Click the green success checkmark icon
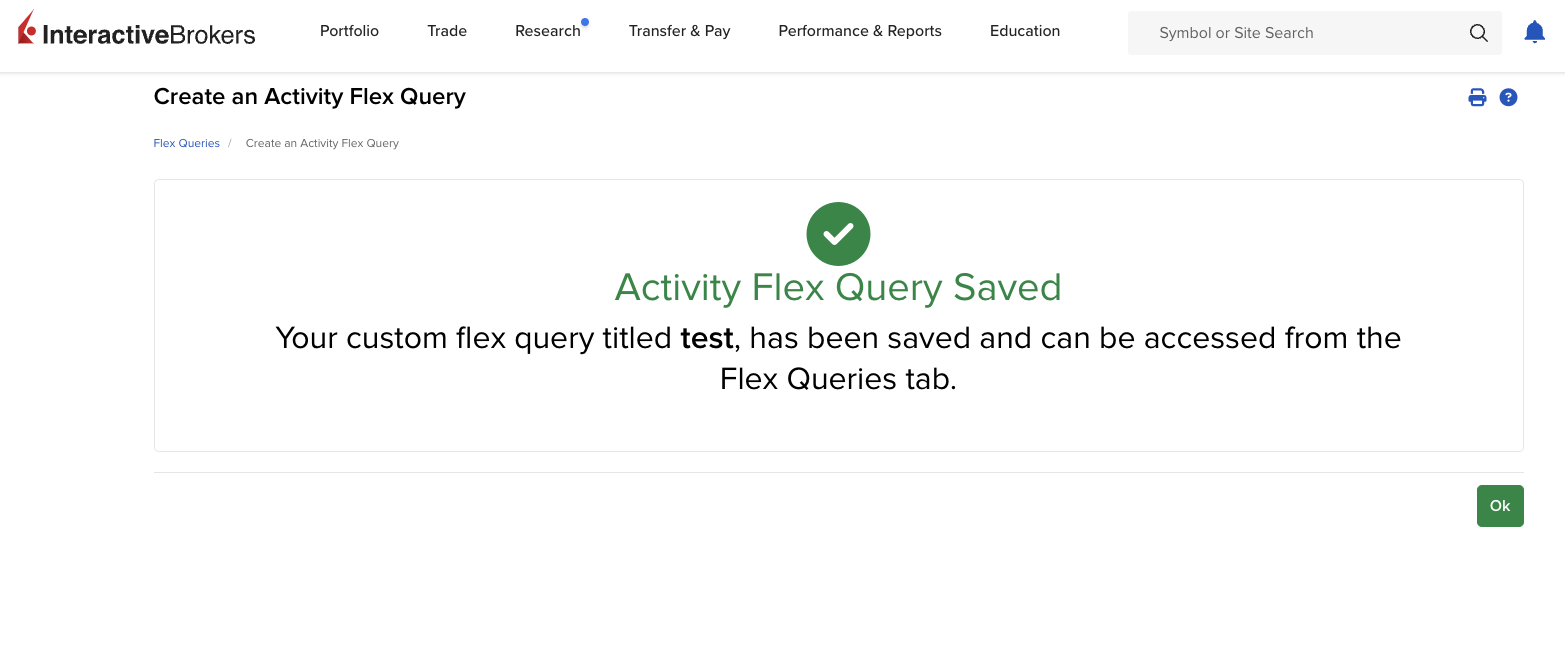 click(x=838, y=234)
